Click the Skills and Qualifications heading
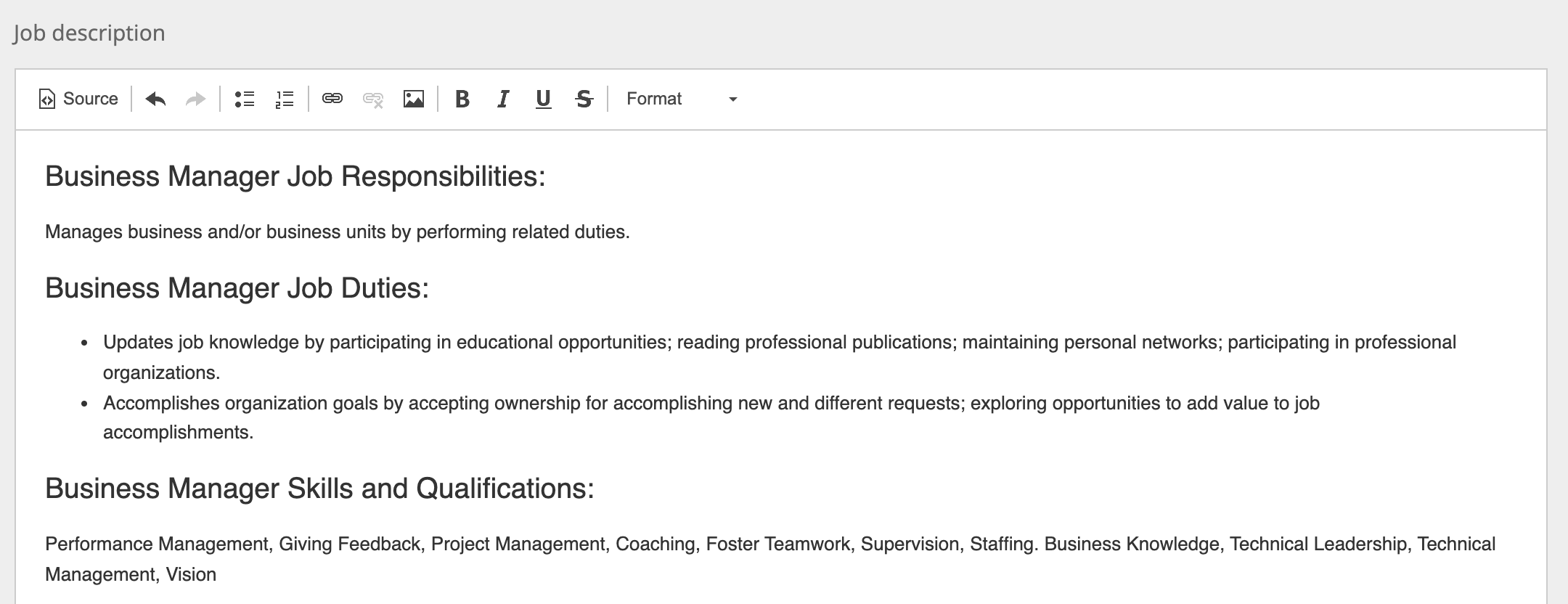This screenshot has width=1568, height=604. 319,489
